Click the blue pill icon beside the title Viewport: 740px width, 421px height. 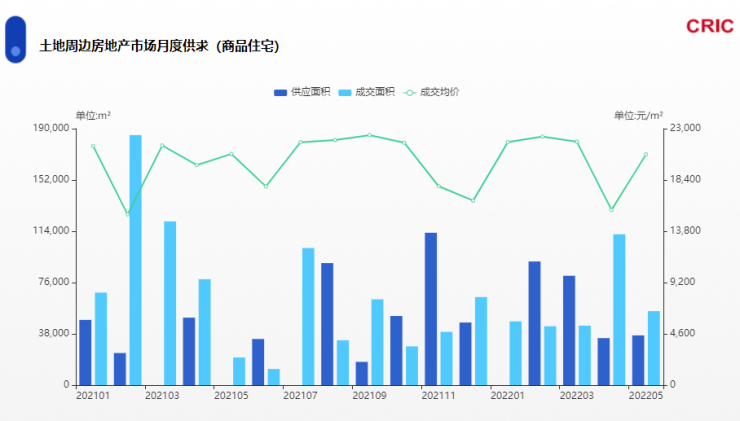[16, 40]
